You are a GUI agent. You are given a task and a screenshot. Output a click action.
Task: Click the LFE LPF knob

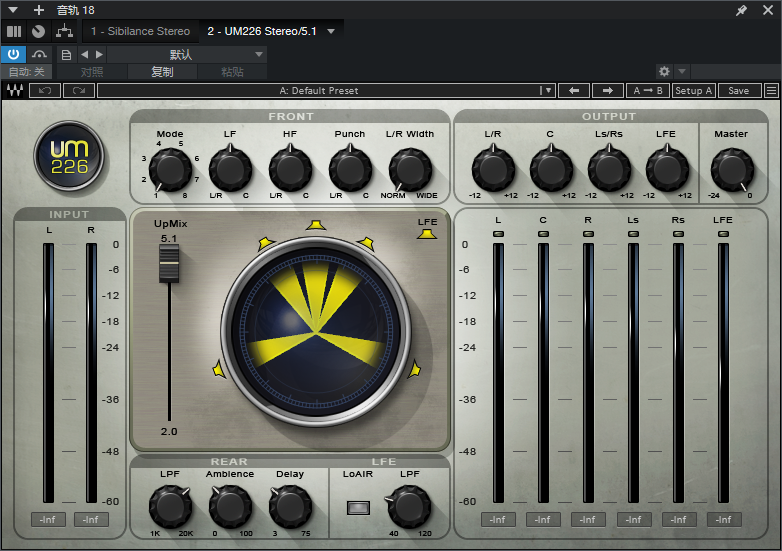pos(410,508)
